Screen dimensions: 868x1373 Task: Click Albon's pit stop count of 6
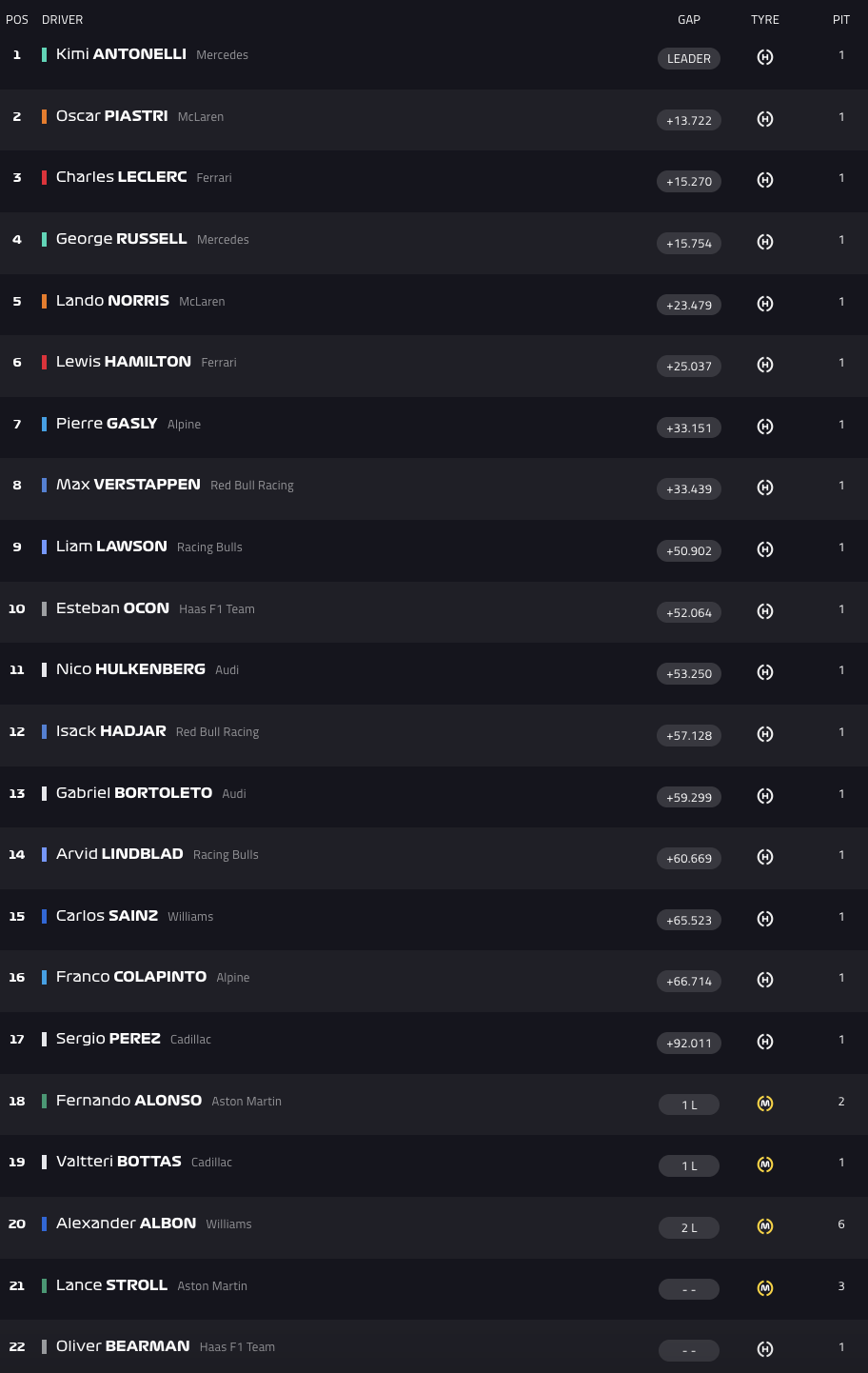pos(841,1224)
